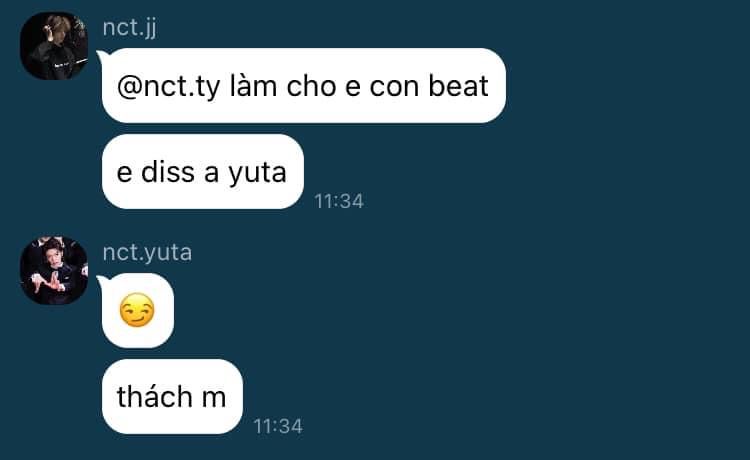
Task: Click the 11:34 timestamp beside "thách m"
Action: pyautogui.click(x=277, y=427)
